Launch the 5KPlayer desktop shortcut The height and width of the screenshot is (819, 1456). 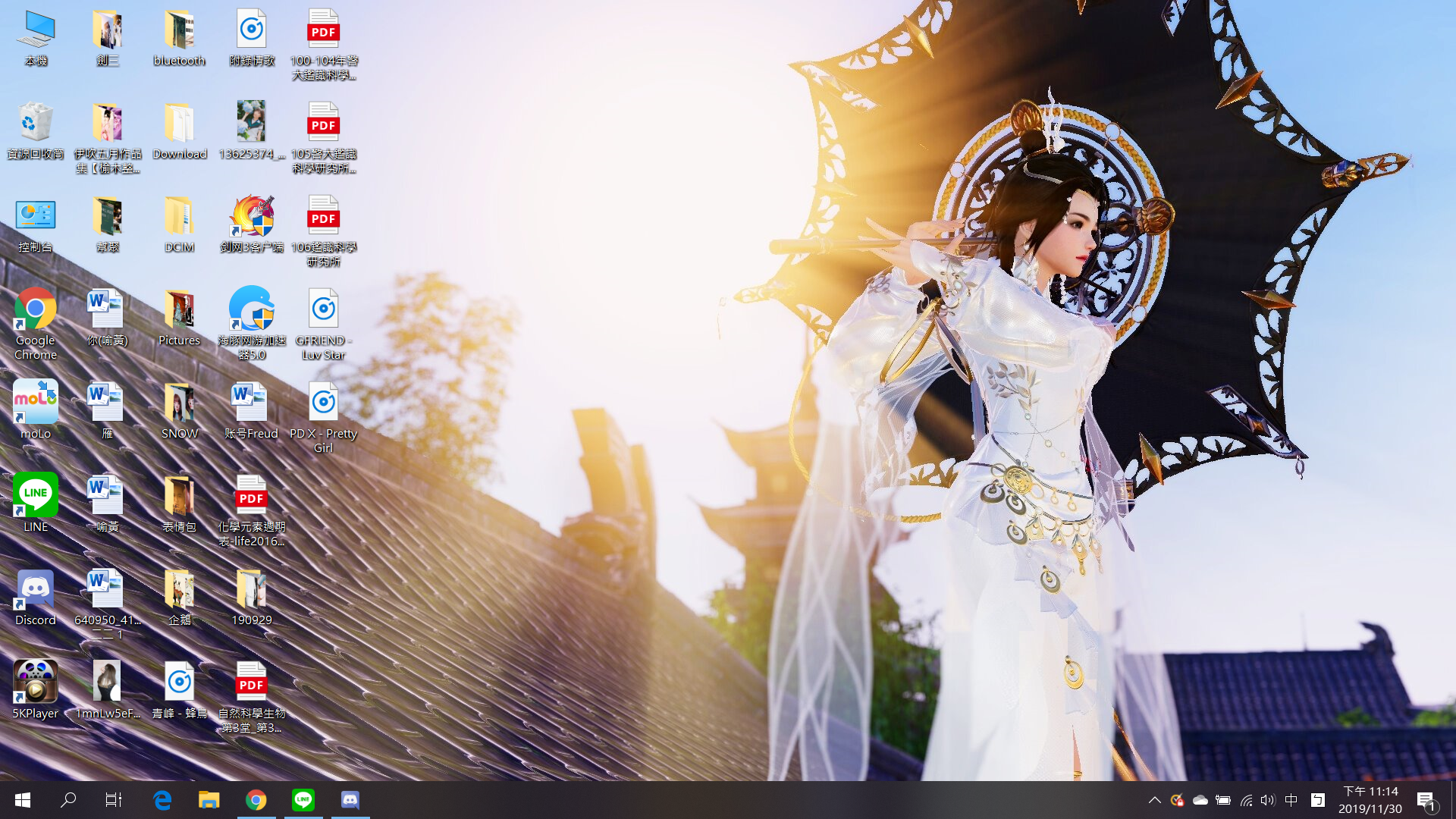[36, 690]
